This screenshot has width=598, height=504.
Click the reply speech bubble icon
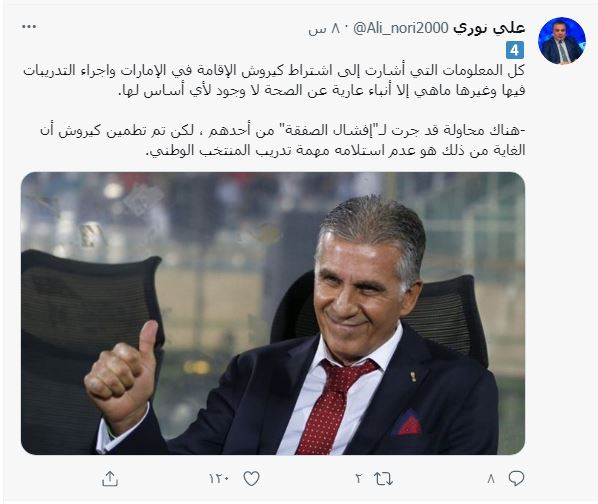(516, 478)
